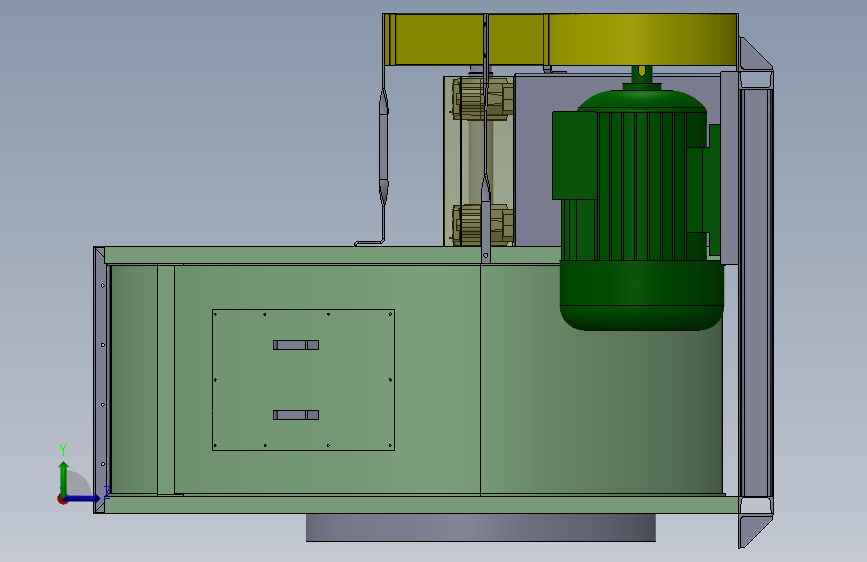The width and height of the screenshot is (867, 562).
Task: Click the red origin point of triad
Action: (62, 499)
